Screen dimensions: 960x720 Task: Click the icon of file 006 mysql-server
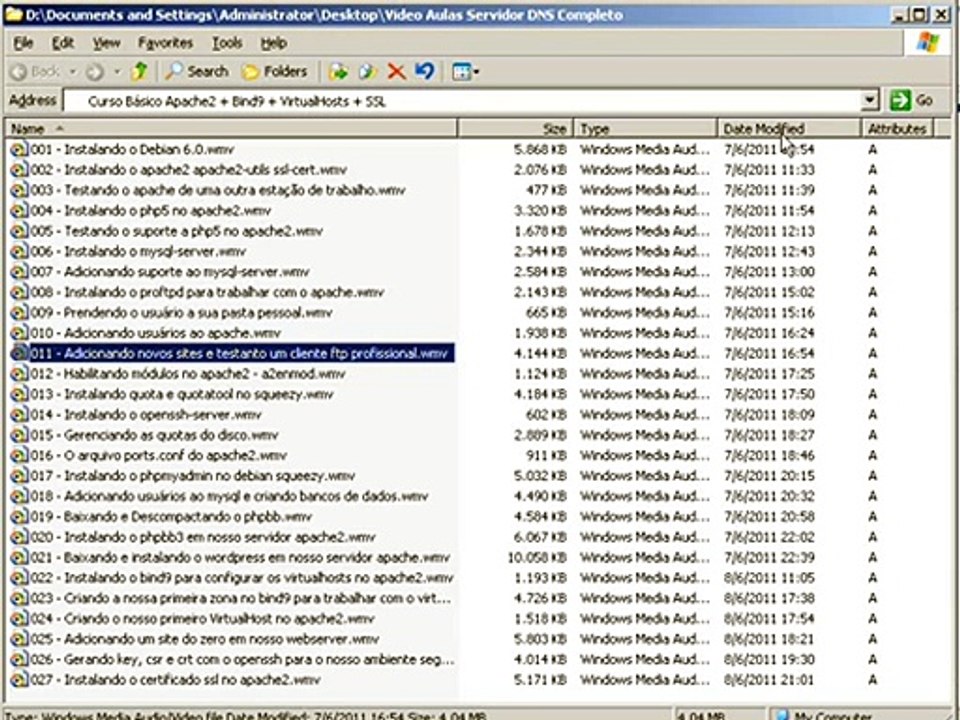click(x=19, y=252)
